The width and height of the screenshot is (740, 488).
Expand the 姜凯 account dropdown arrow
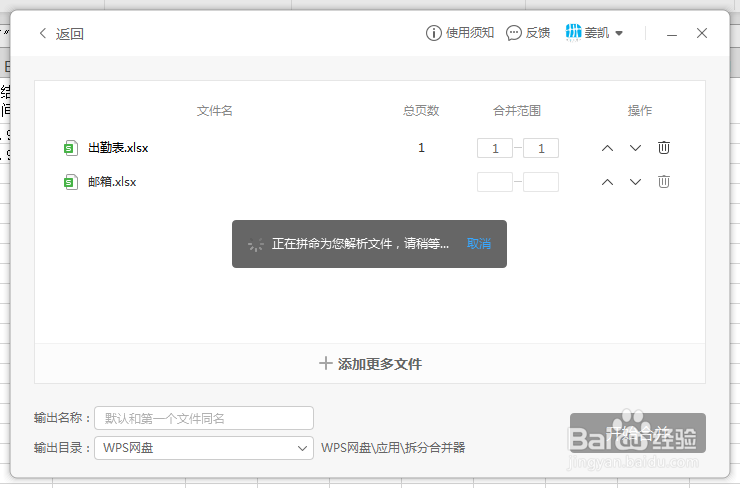(x=619, y=34)
